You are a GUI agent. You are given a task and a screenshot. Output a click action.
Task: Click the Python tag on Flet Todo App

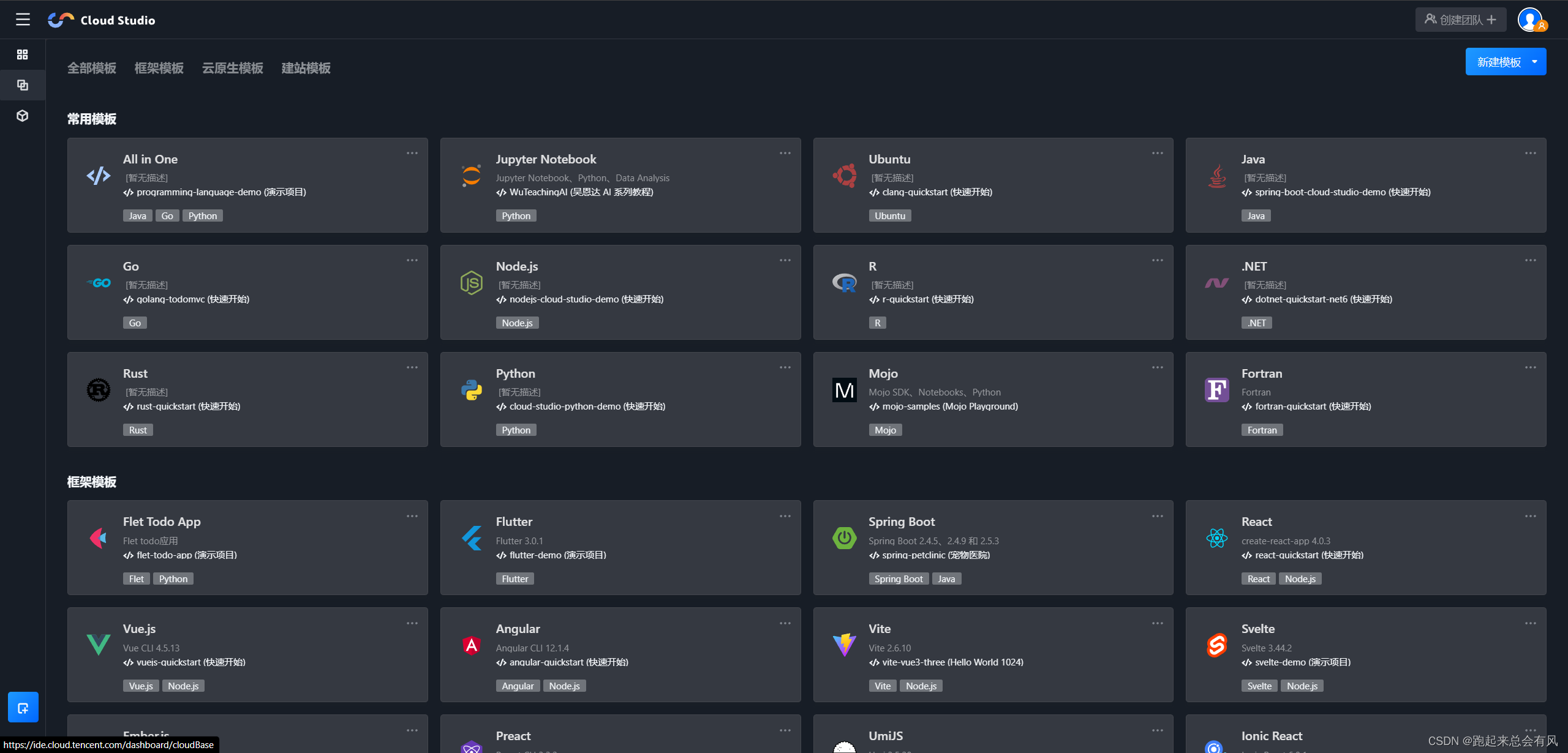173,579
